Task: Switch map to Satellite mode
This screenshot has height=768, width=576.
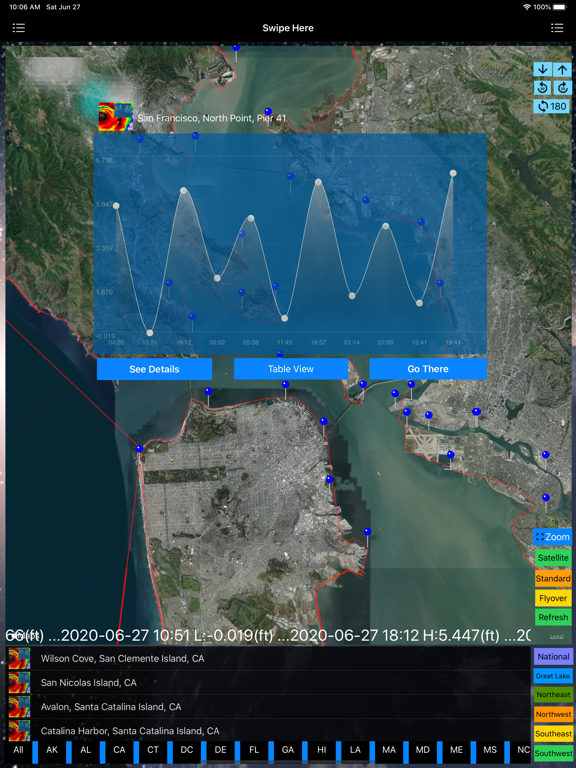Action: (x=553, y=557)
